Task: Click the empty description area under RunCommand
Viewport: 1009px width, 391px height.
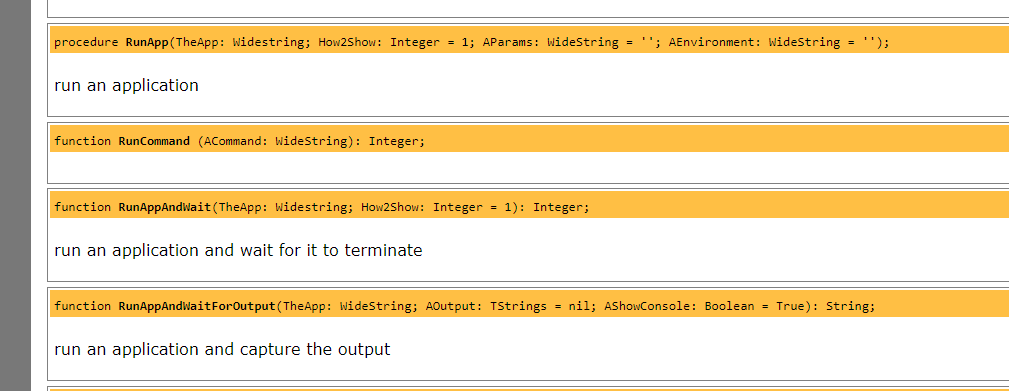Action: point(528,167)
